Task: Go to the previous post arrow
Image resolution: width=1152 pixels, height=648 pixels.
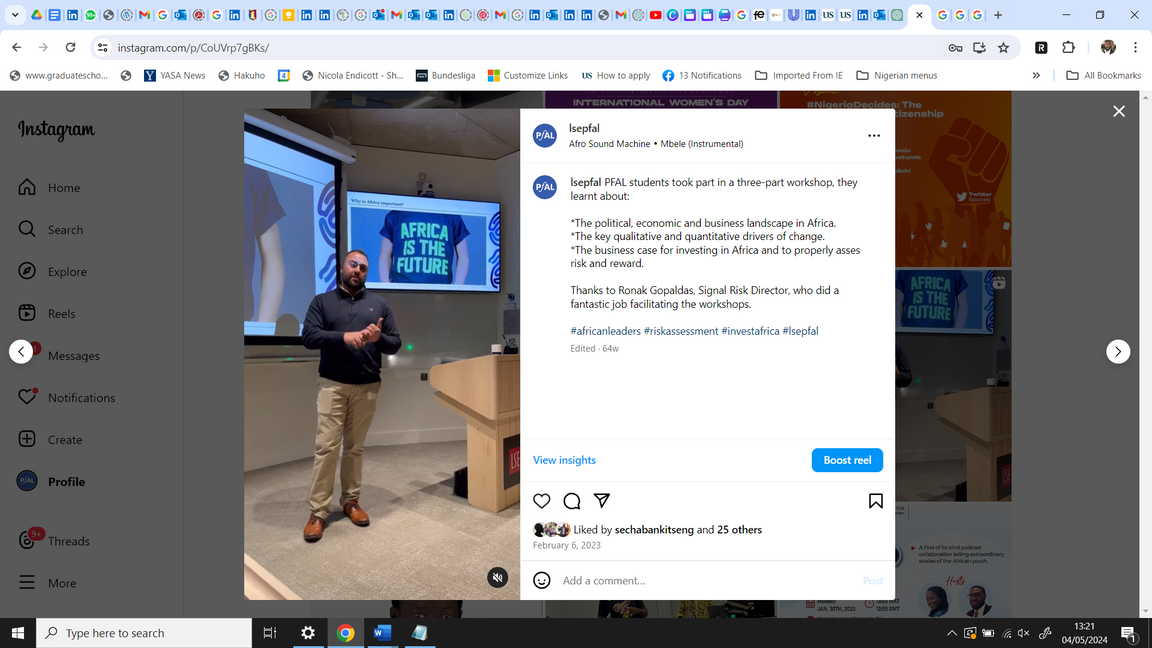Action: [x=21, y=351]
